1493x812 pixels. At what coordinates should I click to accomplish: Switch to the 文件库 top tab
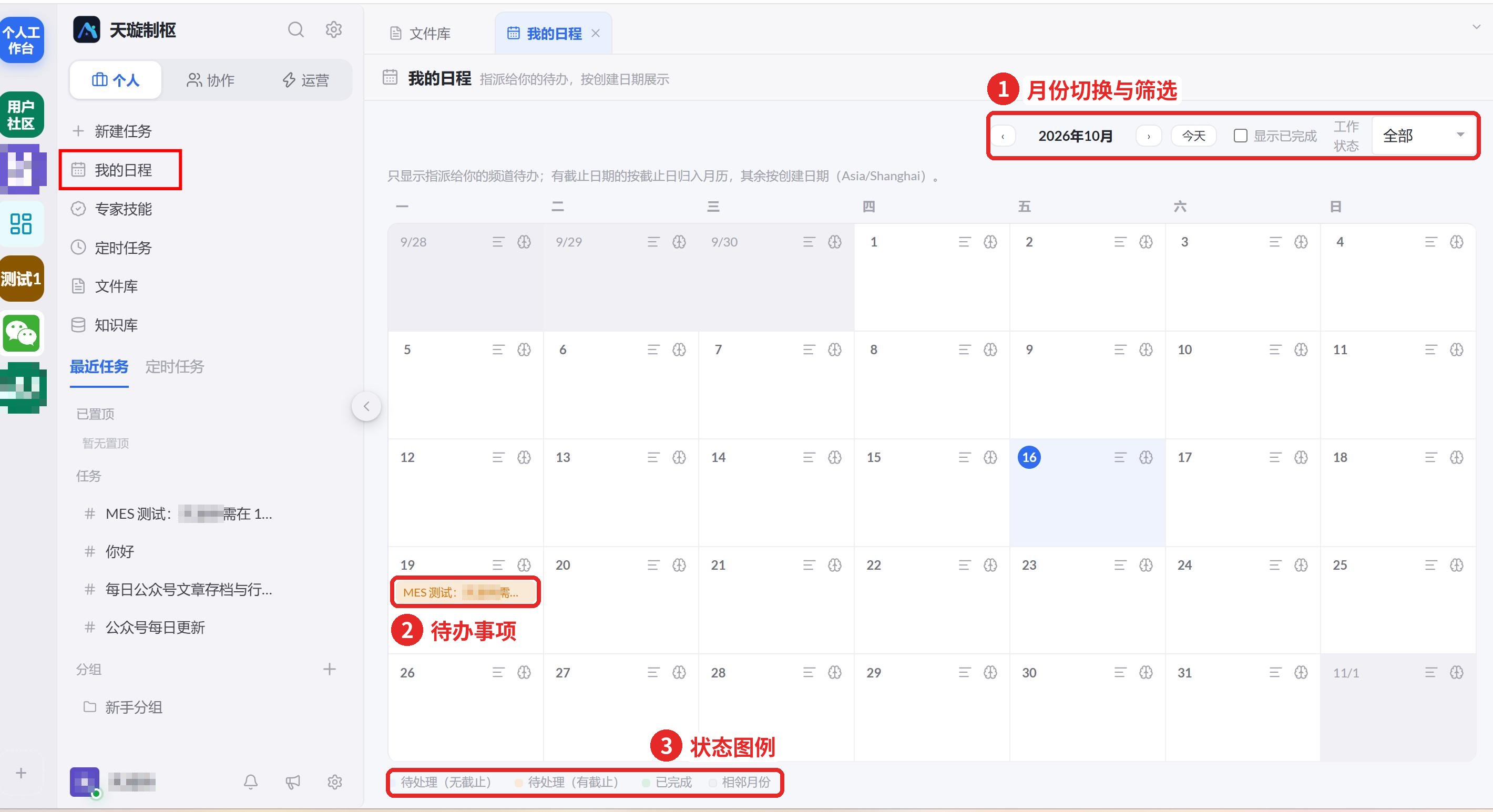[420, 34]
